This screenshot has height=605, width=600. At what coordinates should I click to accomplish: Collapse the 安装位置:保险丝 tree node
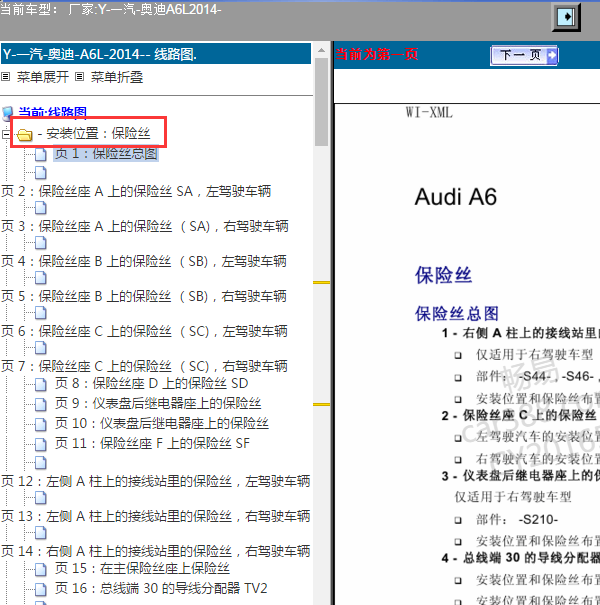(x=5, y=134)
